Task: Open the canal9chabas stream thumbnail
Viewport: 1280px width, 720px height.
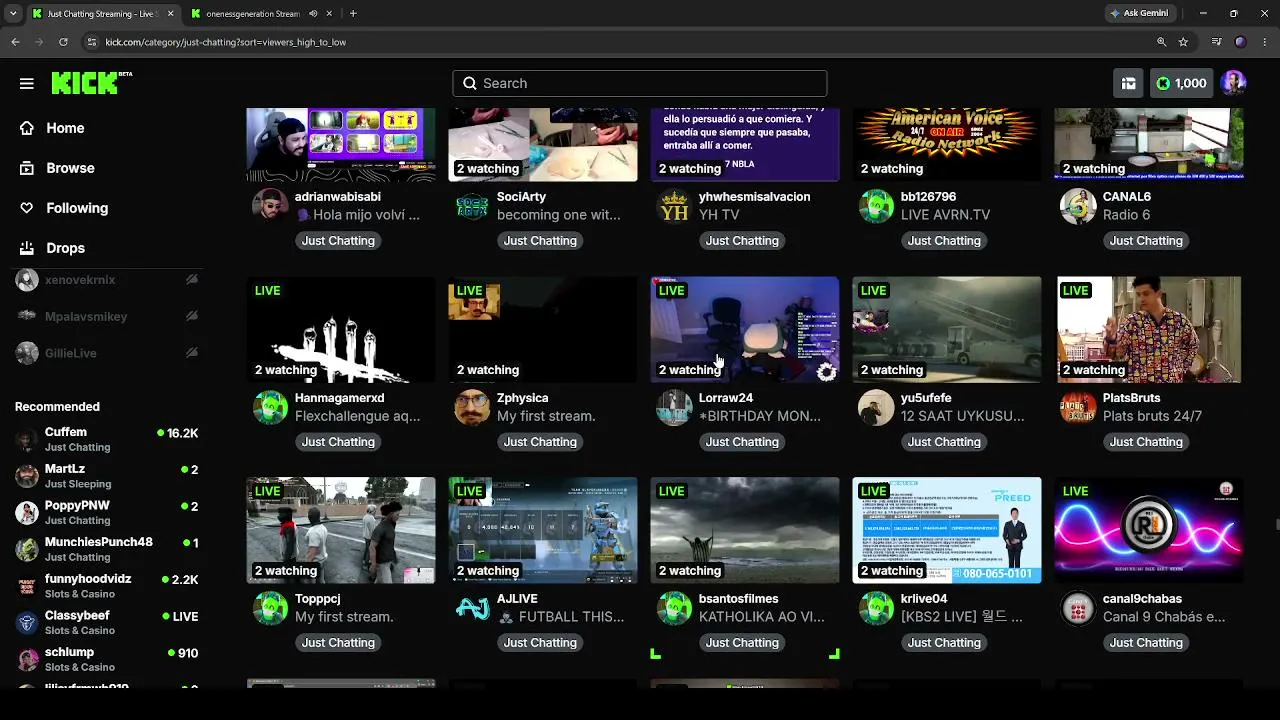Action: (x=1149, y=530)
